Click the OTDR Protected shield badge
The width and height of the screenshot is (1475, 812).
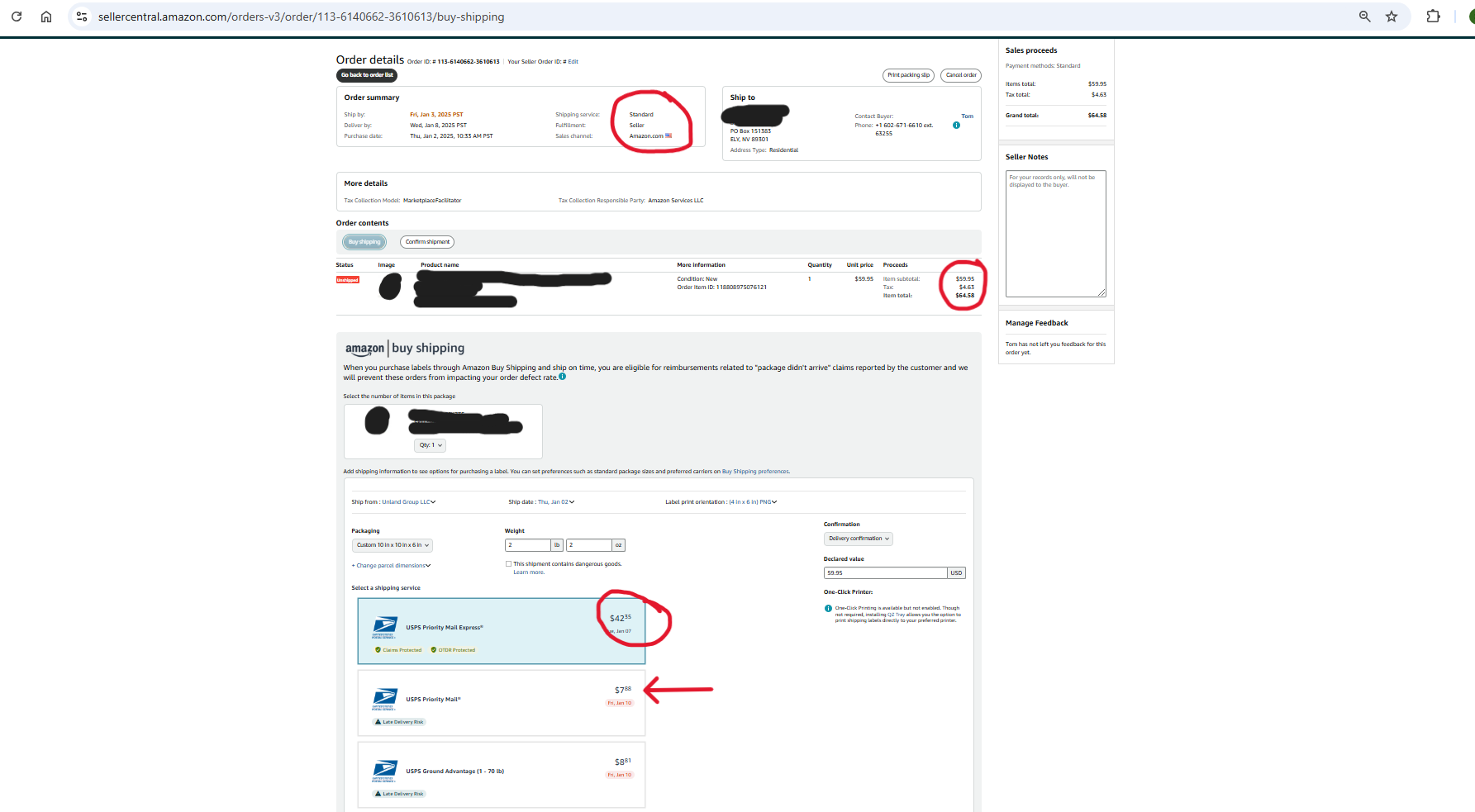(453, 650)
